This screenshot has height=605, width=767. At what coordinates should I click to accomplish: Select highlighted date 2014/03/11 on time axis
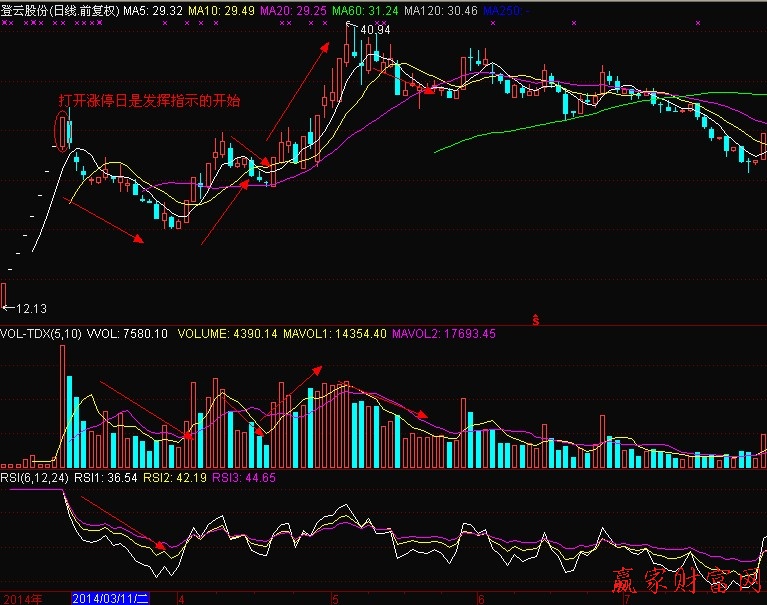tap(111, 598)
